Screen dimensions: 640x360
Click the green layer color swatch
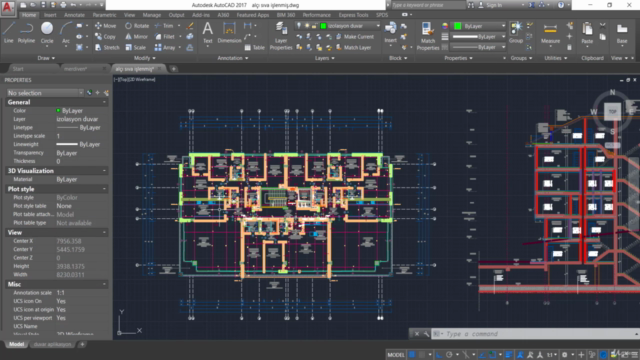pyautogui.click(x=324, y=26)
